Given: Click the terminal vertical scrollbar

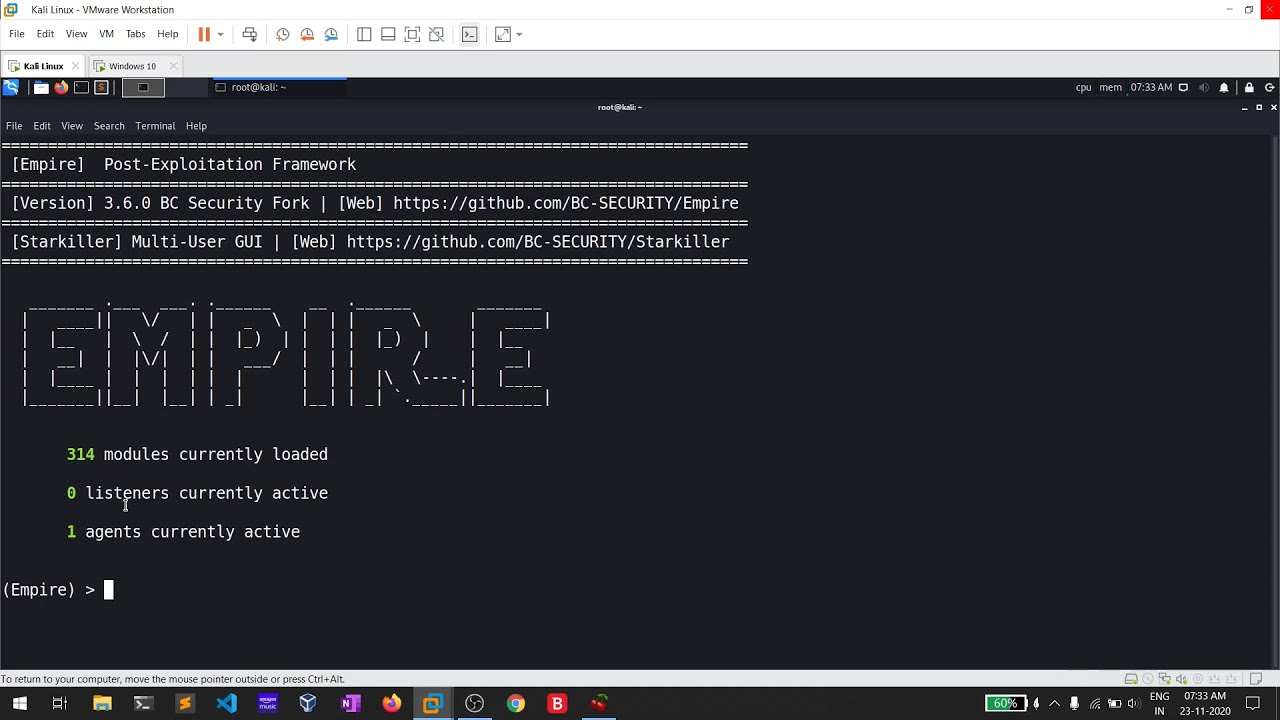Looking at the screenshot, I should tap(1274, 400).
